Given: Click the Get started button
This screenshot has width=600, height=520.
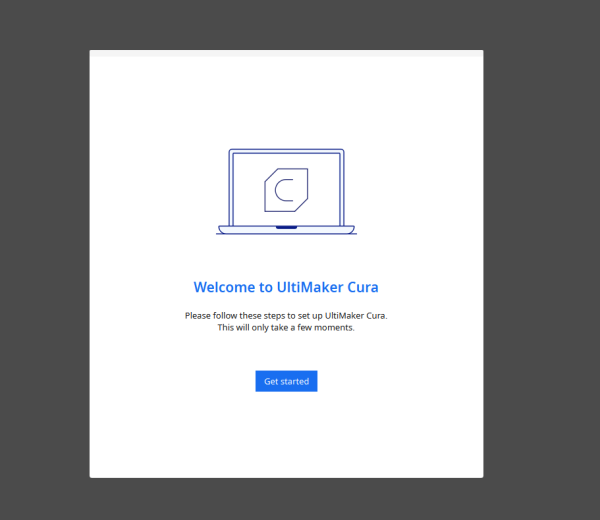Looking at the screenshot, I should click(x=286, y=381).
